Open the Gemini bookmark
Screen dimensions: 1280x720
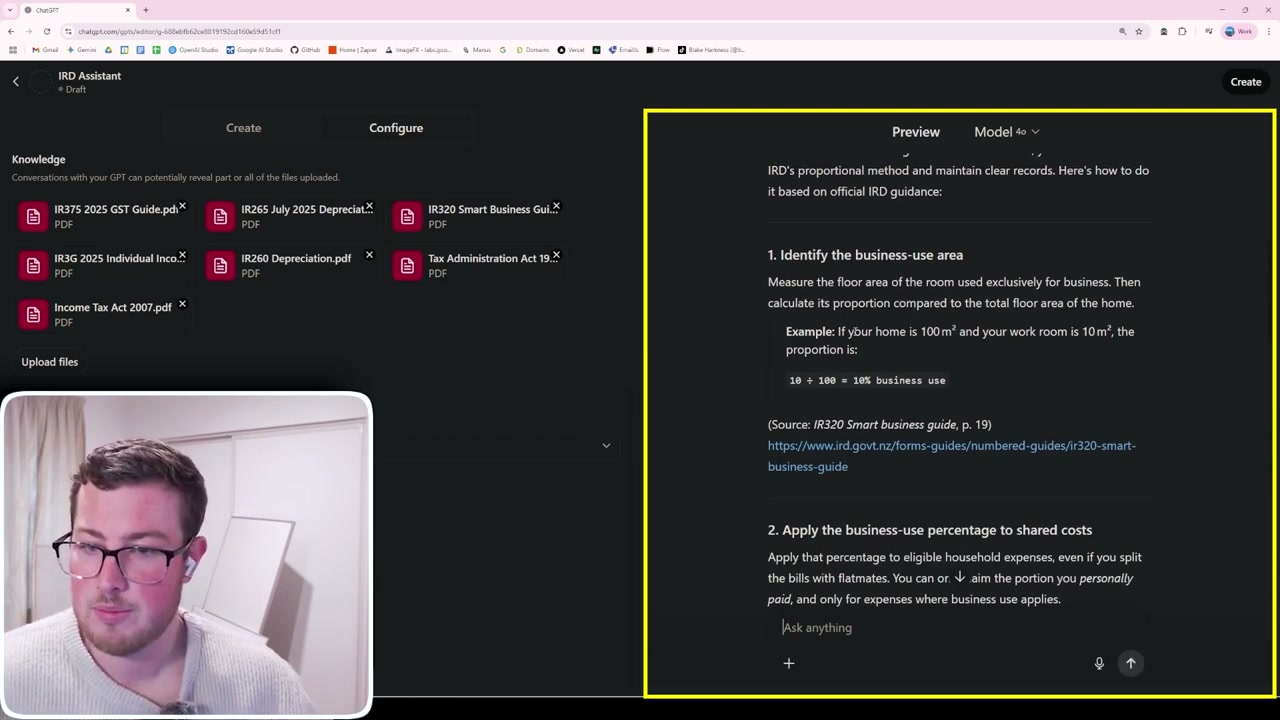pos(82,50)
